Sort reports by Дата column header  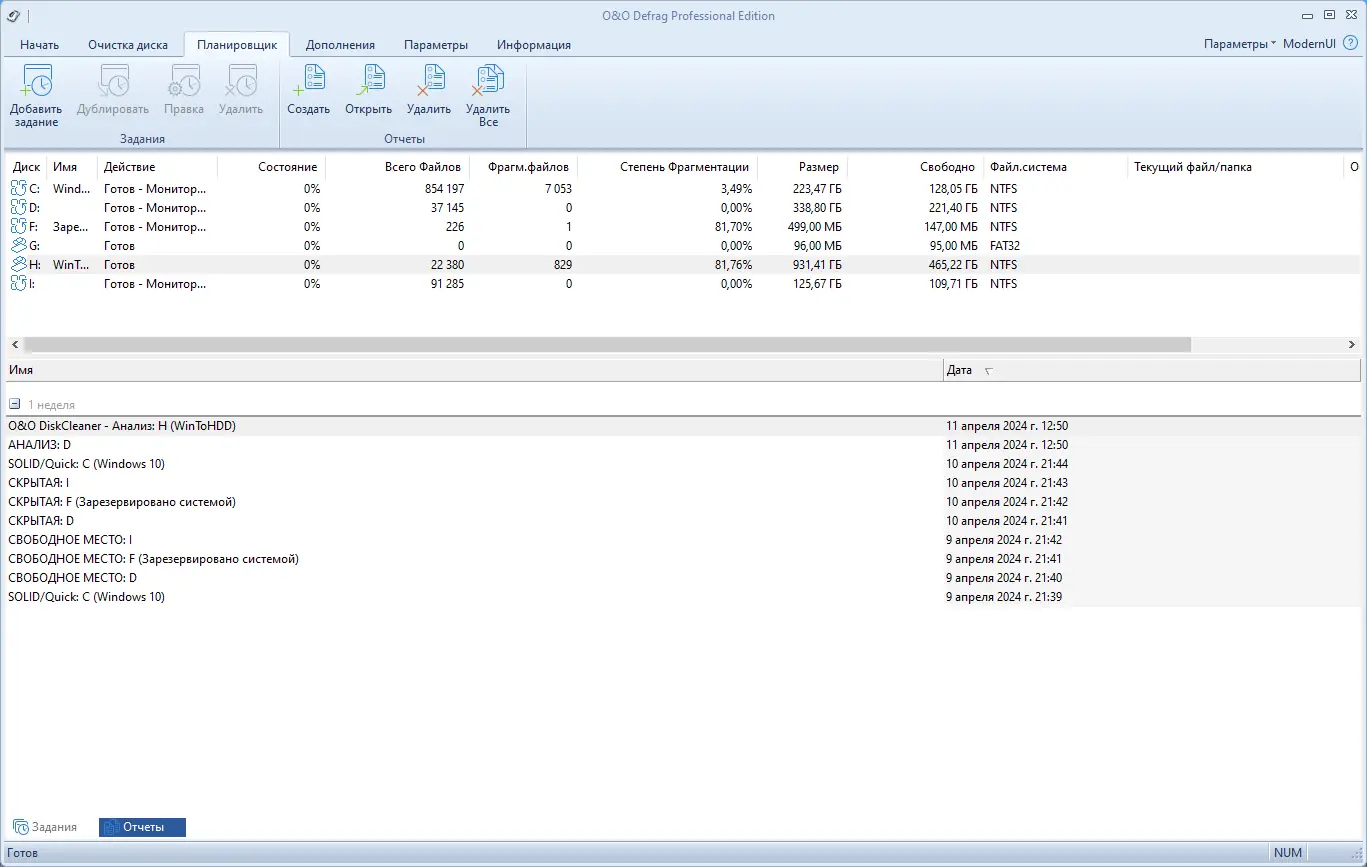pos(1152,370)
